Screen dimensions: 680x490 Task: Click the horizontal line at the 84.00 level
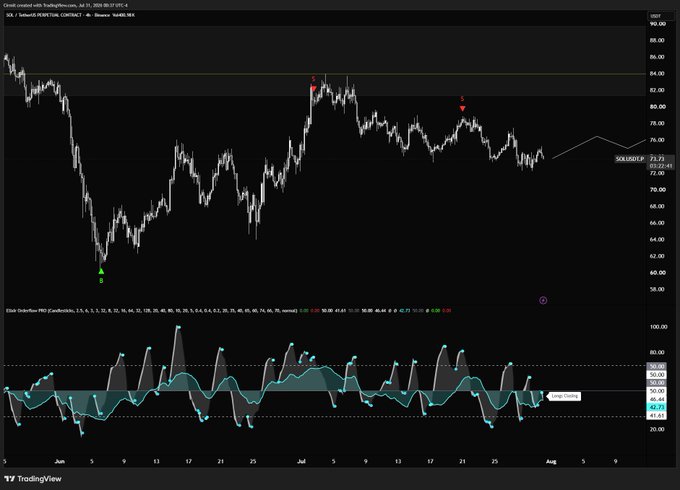[x=325, y=74]
